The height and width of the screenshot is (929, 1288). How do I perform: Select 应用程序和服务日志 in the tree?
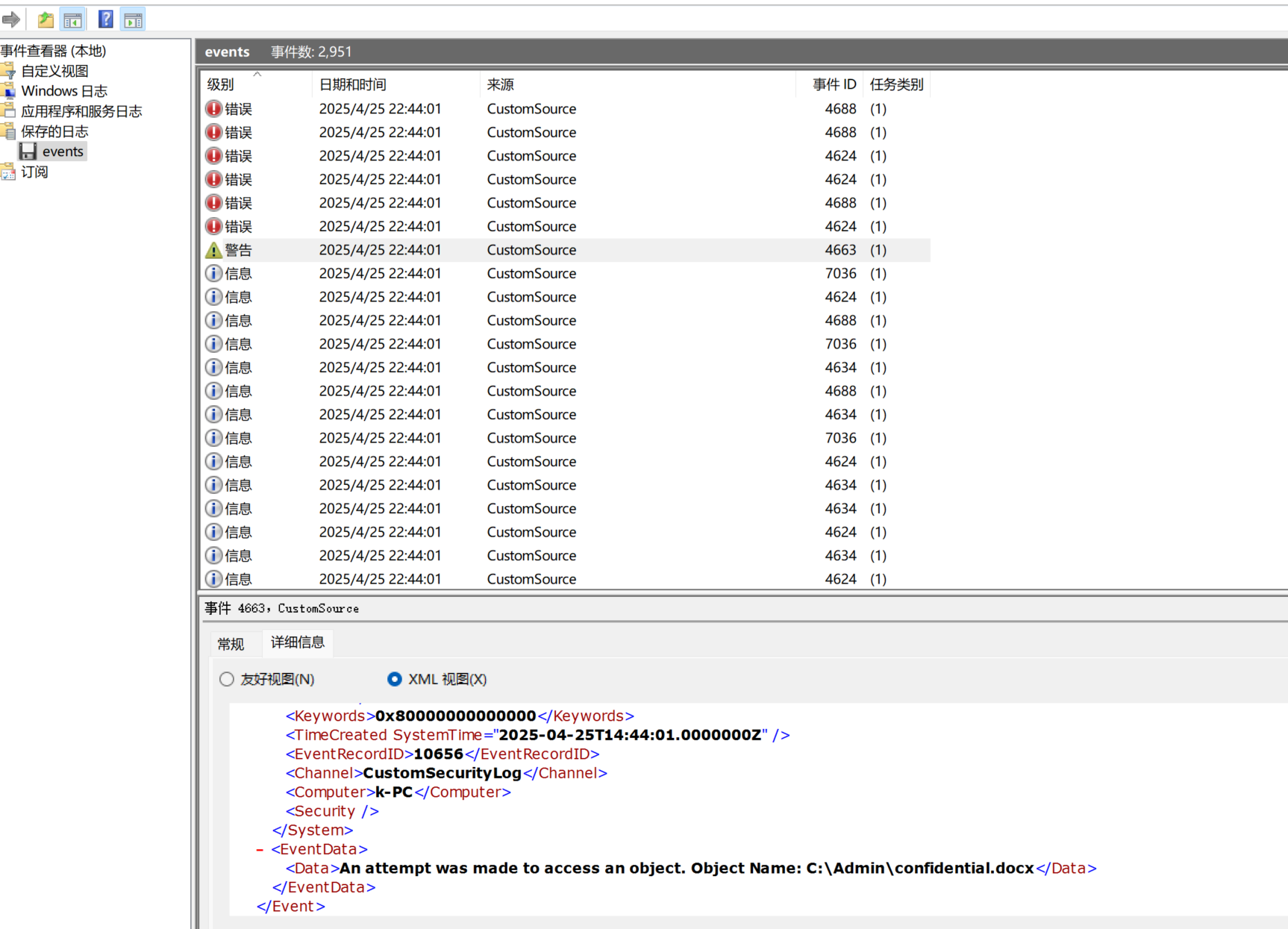[x=81, y=111]
